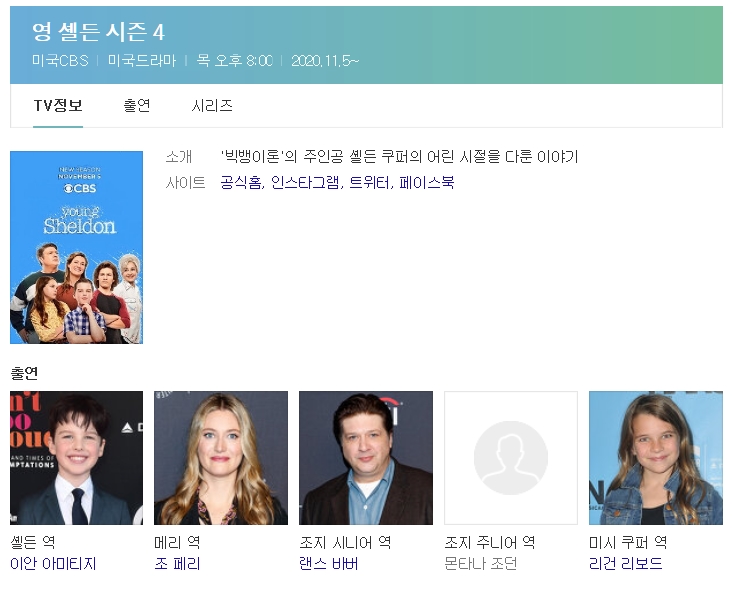Select the 조지 시니어 역 actor photo
Image resolution: width=732 pixels, height=598 pixels.
coord(366,458)
